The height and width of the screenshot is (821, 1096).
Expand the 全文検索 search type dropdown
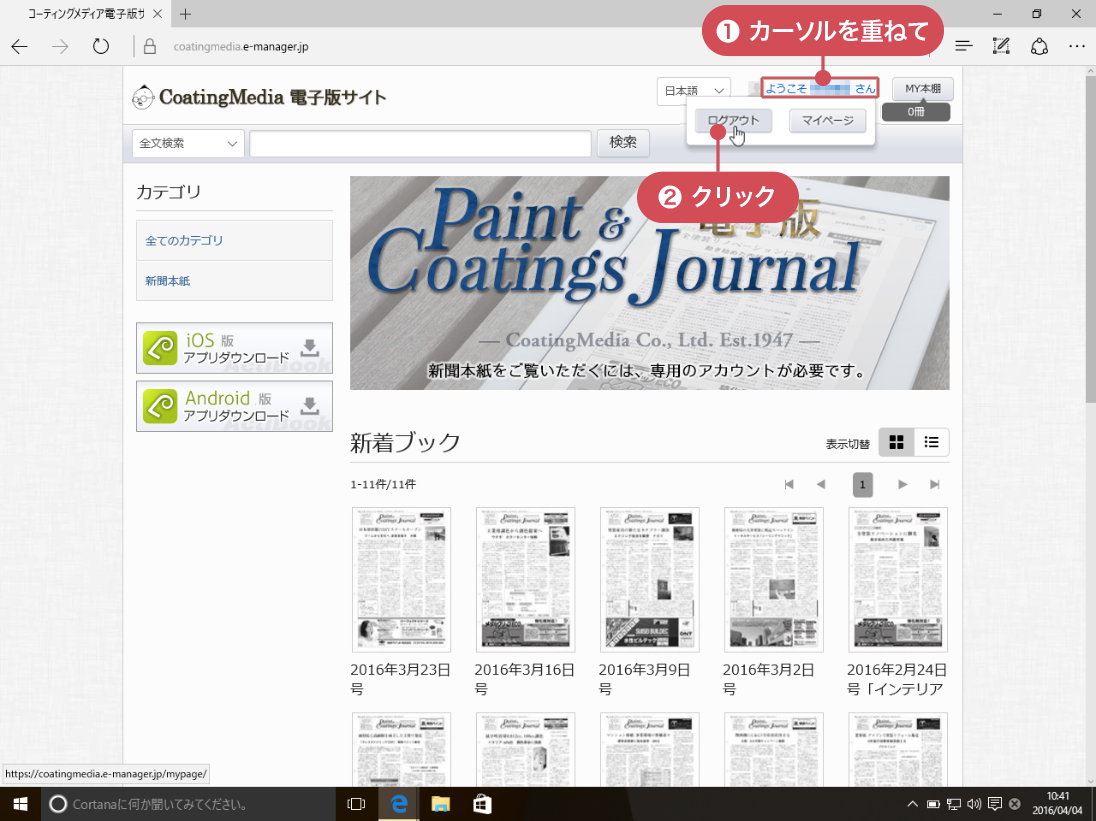pyautogui.click(x=188, y=143)
